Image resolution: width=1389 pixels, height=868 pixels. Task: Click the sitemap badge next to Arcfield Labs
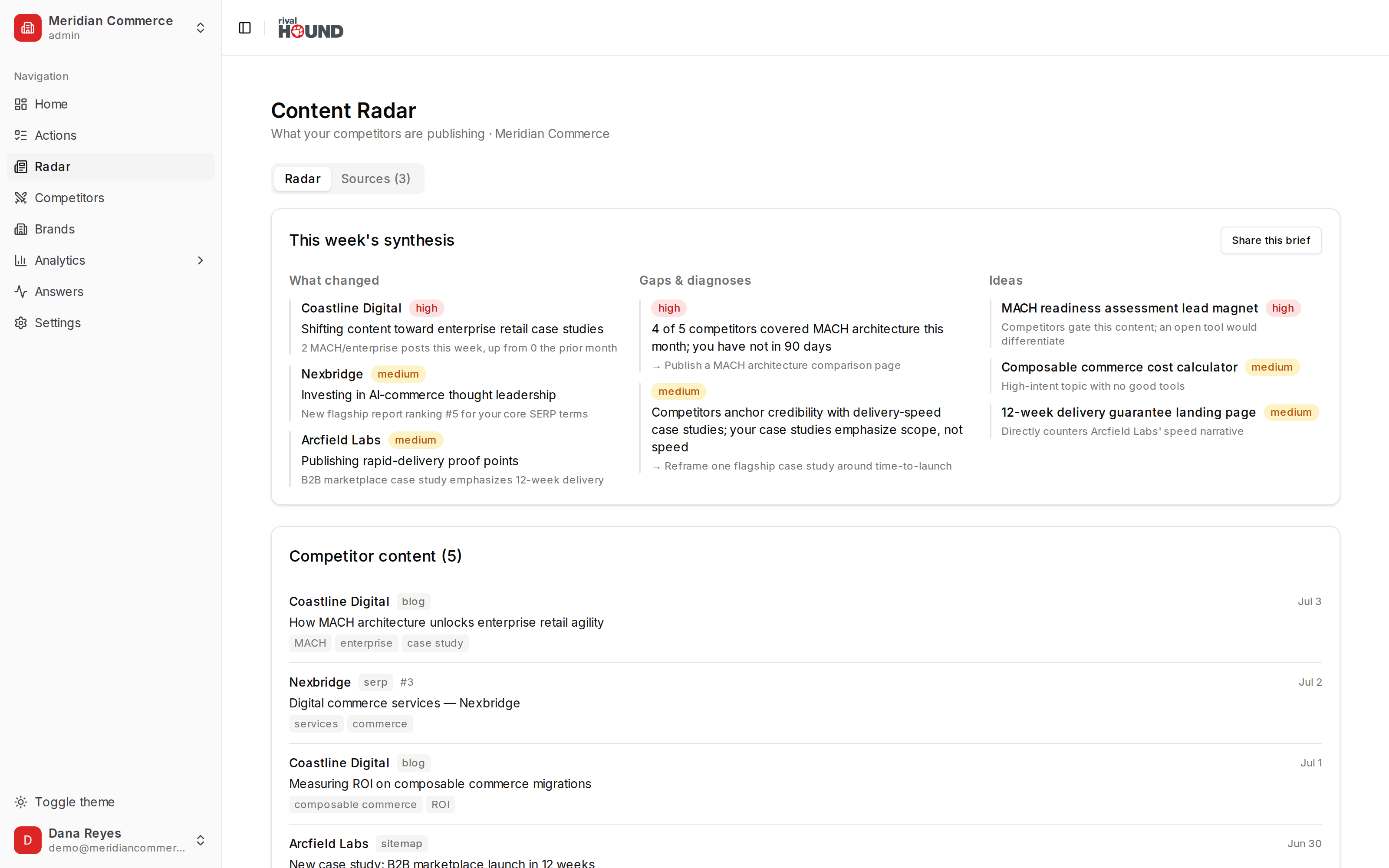click(401, 843)
